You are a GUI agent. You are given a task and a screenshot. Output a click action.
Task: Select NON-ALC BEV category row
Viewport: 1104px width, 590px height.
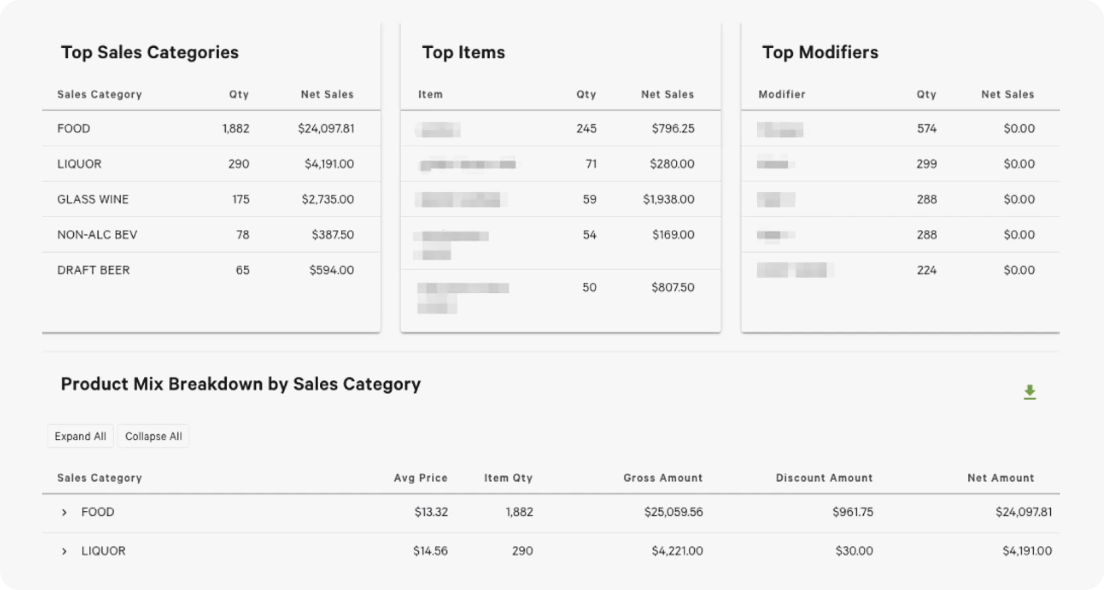[211, 234]
